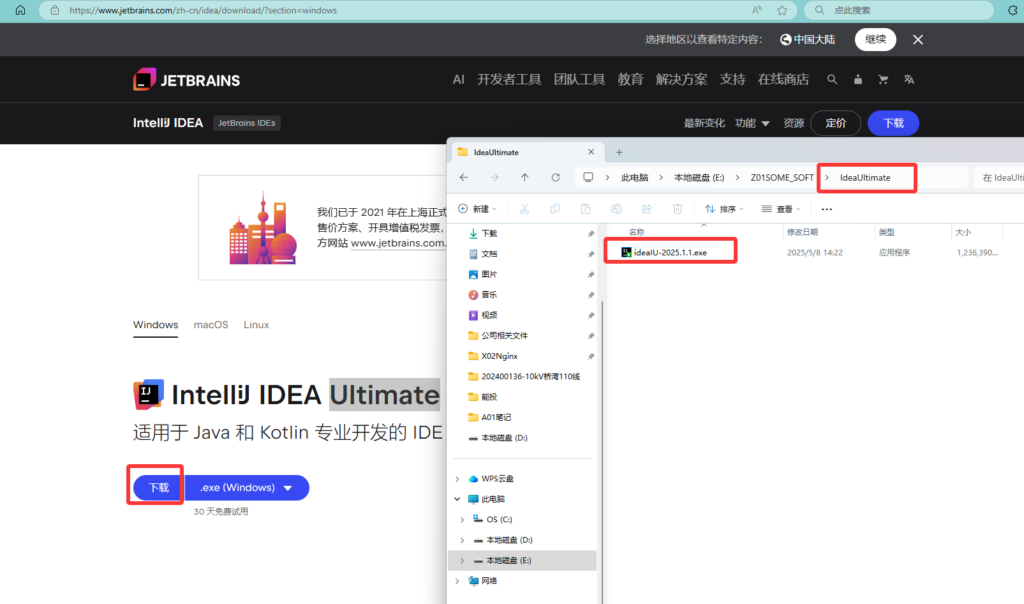Click the paste icon in Explorer toolbar
This screenshot has width=1024, height=604.
pyautogui.click(x=585, y=209)
